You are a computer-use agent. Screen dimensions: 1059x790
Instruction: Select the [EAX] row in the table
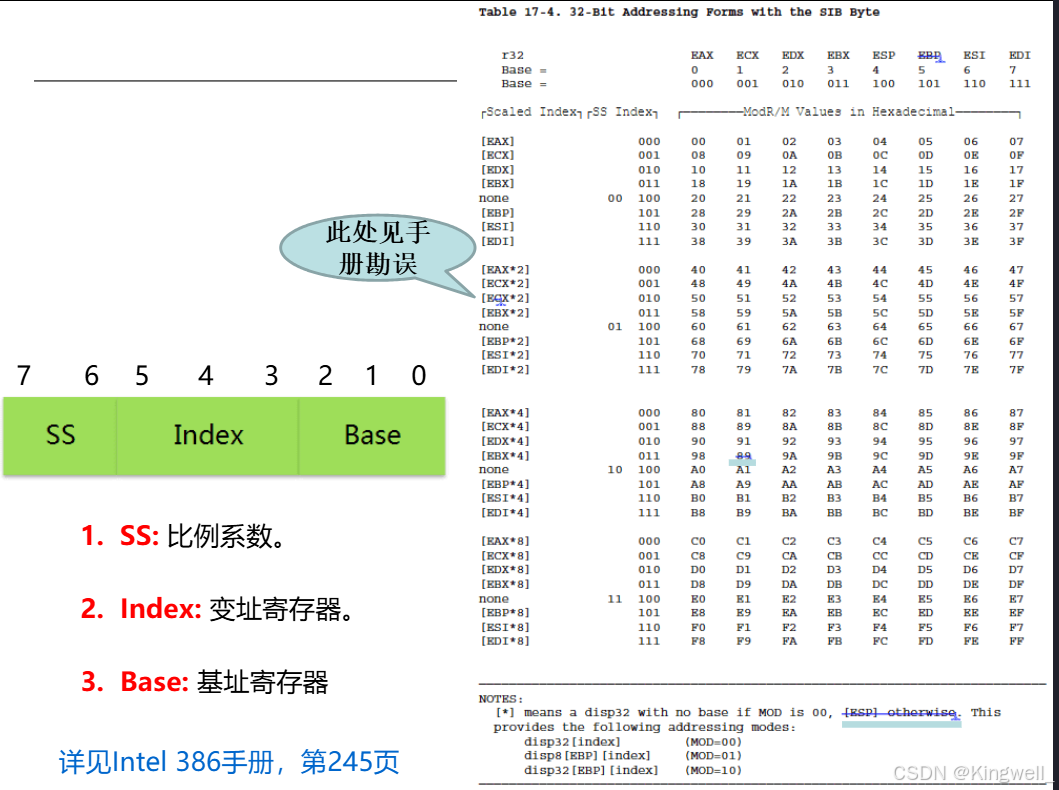497,141
